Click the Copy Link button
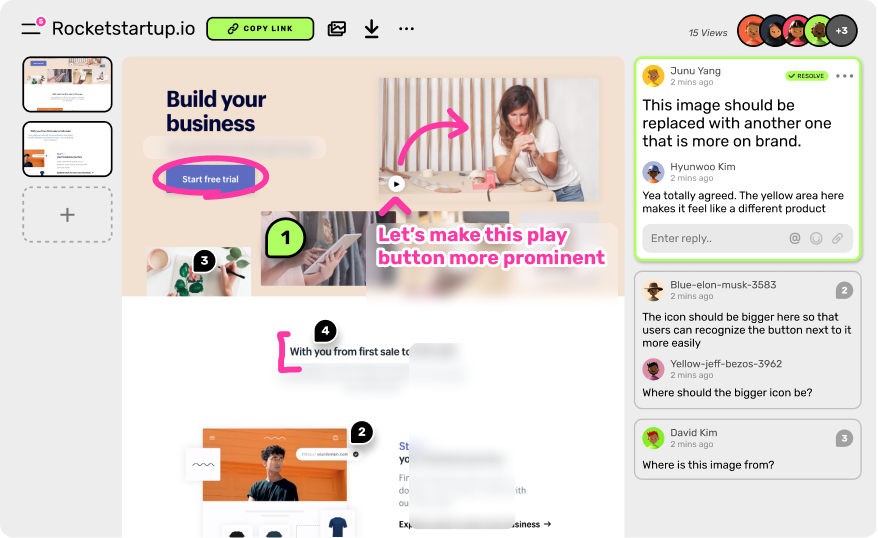 tap(260, 29)
